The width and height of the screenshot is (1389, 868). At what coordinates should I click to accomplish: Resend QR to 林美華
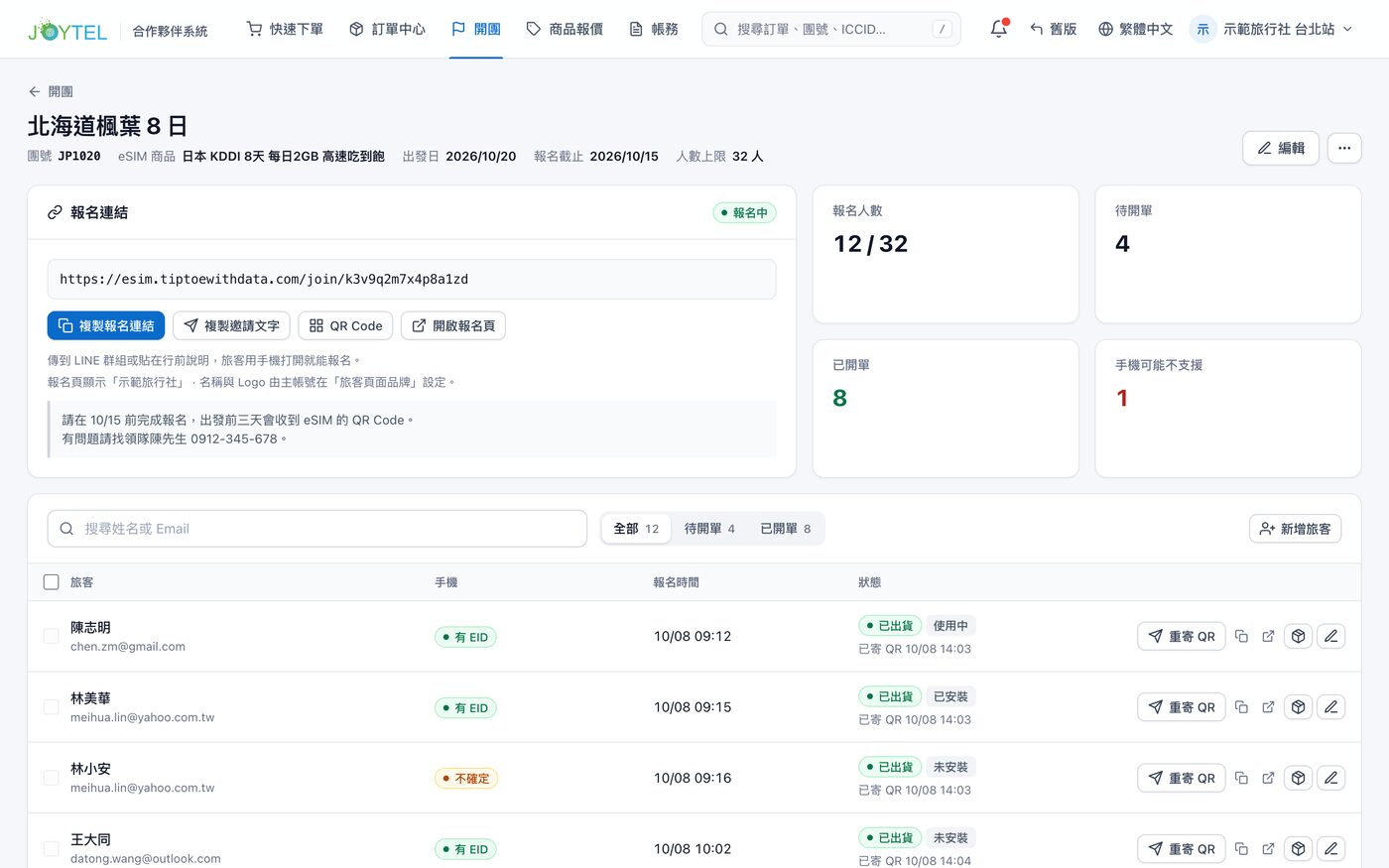click(x=1182, y=707)
